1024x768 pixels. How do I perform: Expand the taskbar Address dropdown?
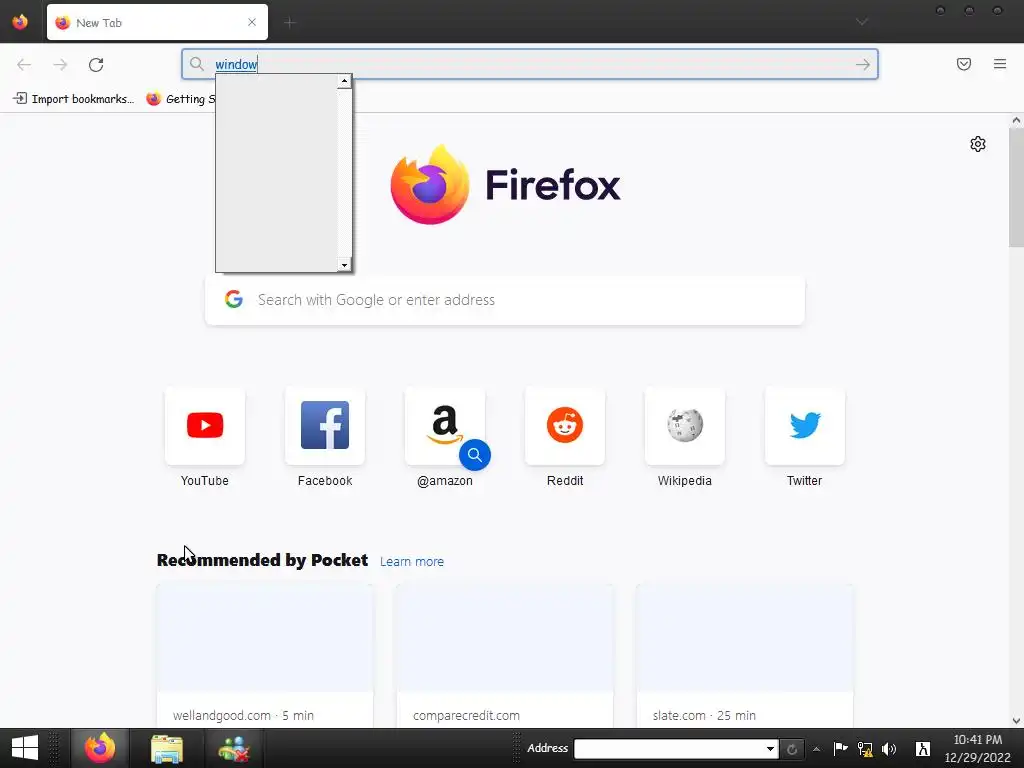771,748
